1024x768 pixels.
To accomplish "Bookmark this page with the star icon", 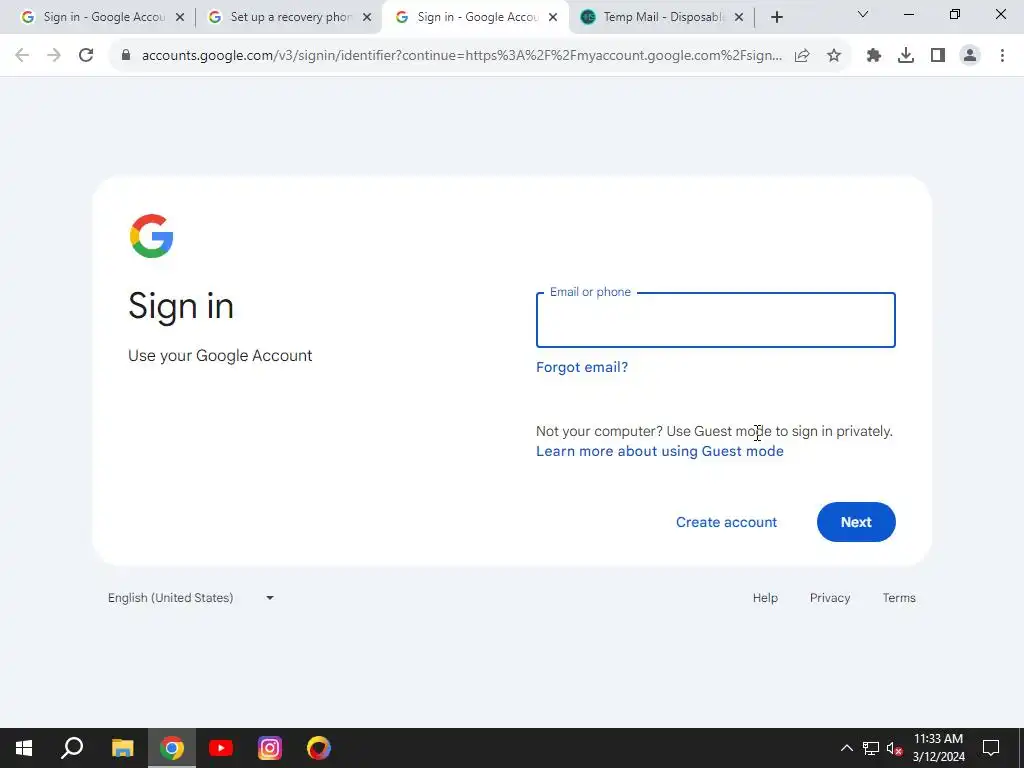I will (833, 55).
